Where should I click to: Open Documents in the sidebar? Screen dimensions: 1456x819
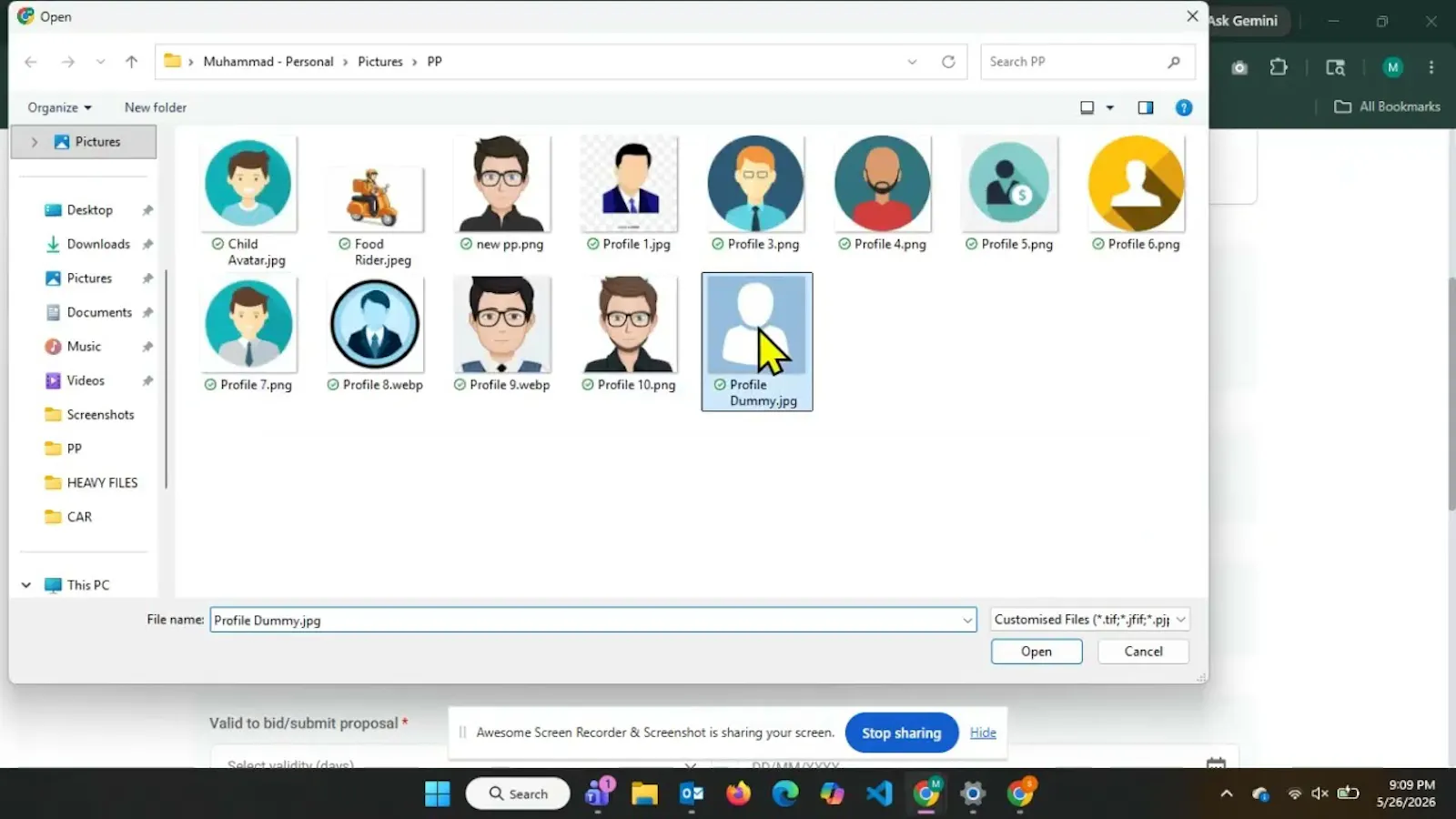coord(98,312)
